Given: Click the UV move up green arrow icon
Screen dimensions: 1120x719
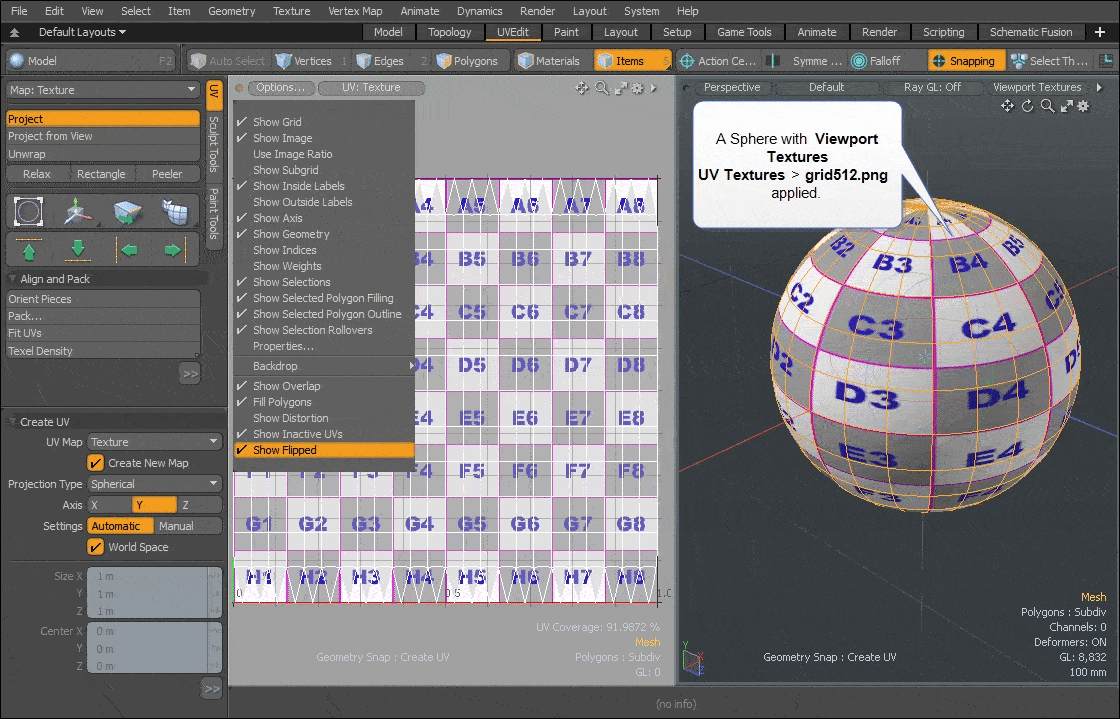Looking at the screenshot, I should coord(28,249).
